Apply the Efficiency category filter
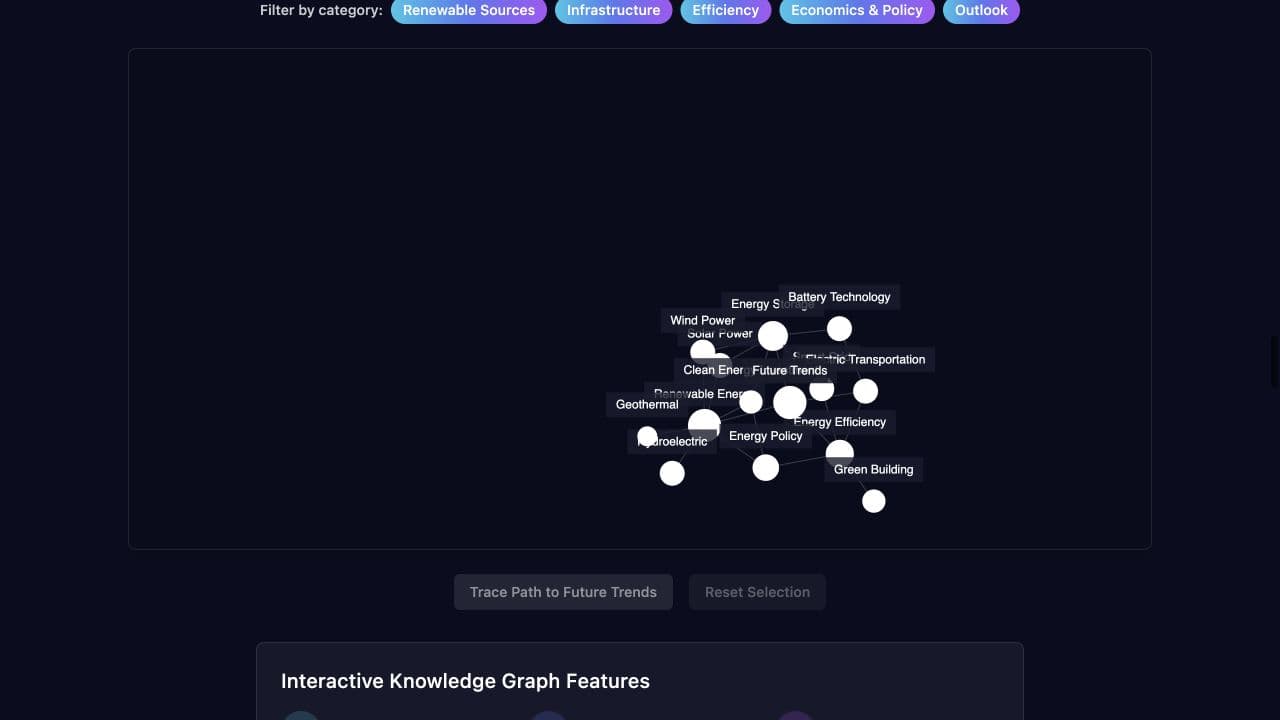 point(725,10)
